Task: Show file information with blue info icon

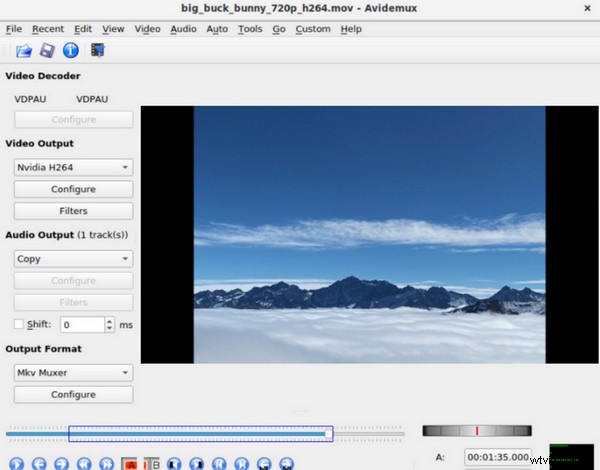Action: point(70,50)
